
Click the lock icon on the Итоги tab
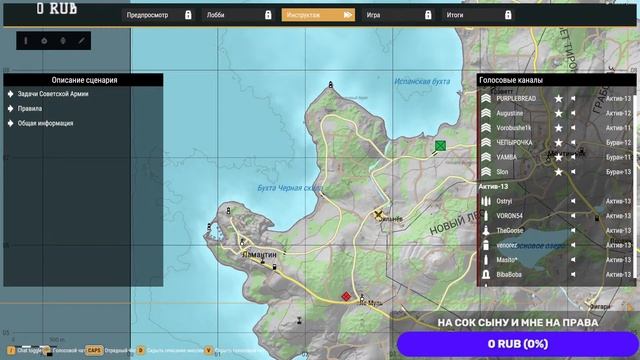508,15
